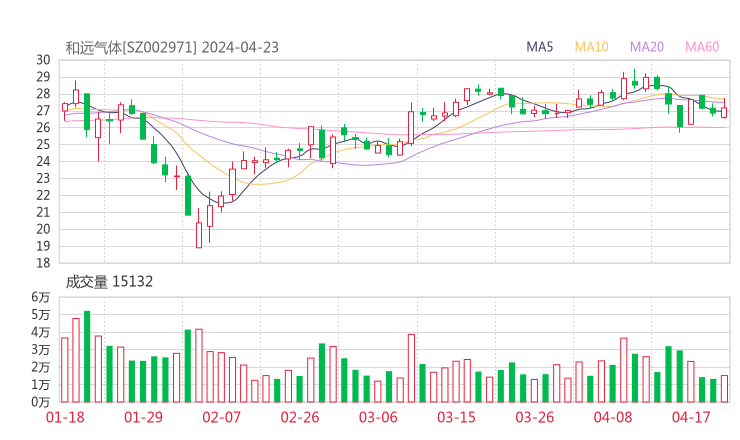
Task: Click the 01-18 date axis label
Action: pos(65,417)
